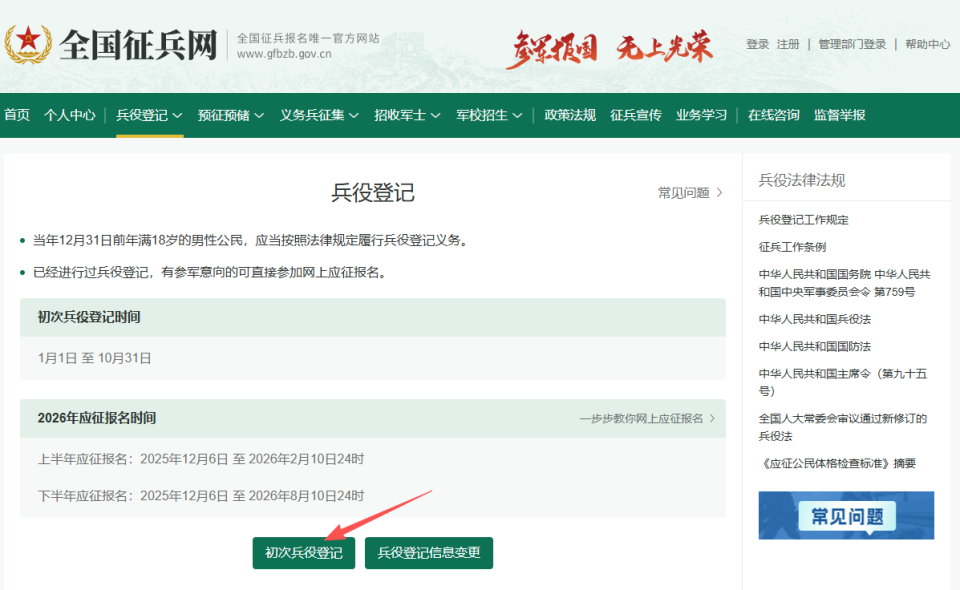Navigate to 首页 in the menu bar
960x590 pixels.
(x=16, y=115)
